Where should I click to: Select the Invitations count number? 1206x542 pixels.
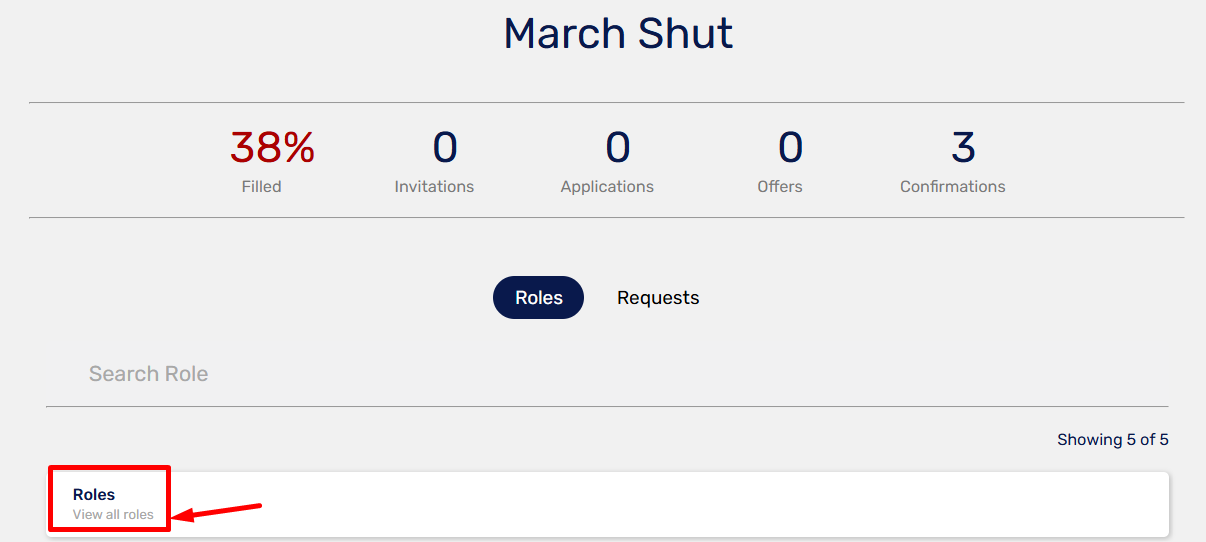445,148
